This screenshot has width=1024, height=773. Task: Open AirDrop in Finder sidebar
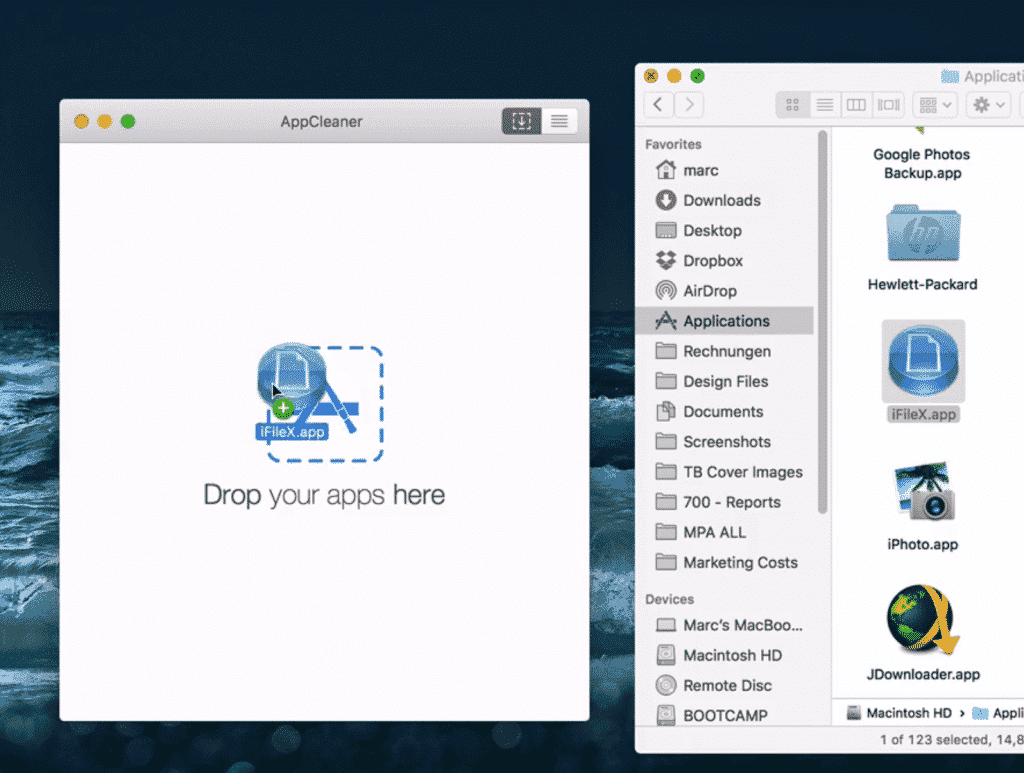coord(725,291)
